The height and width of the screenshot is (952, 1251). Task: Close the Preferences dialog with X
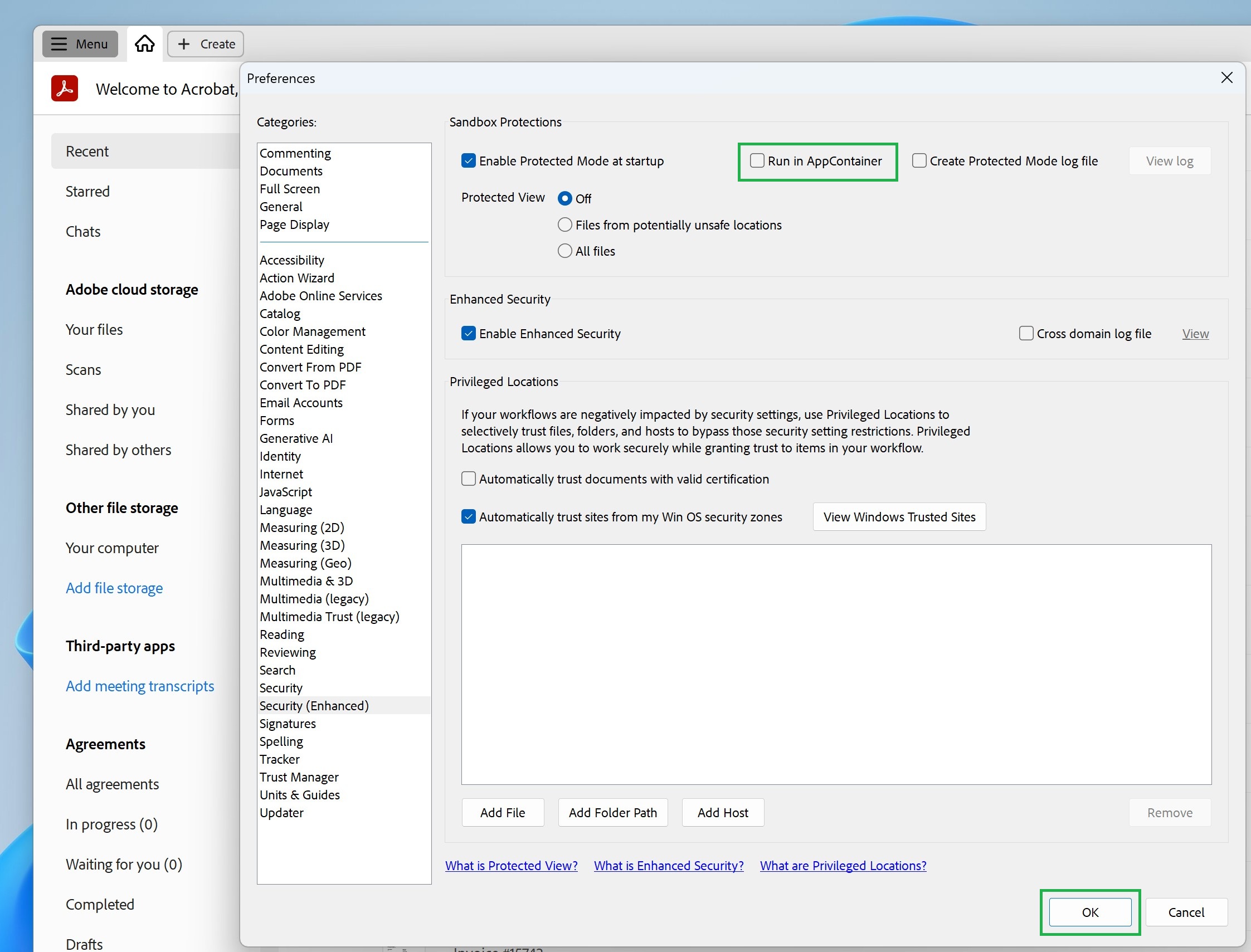coord(1226,77)
